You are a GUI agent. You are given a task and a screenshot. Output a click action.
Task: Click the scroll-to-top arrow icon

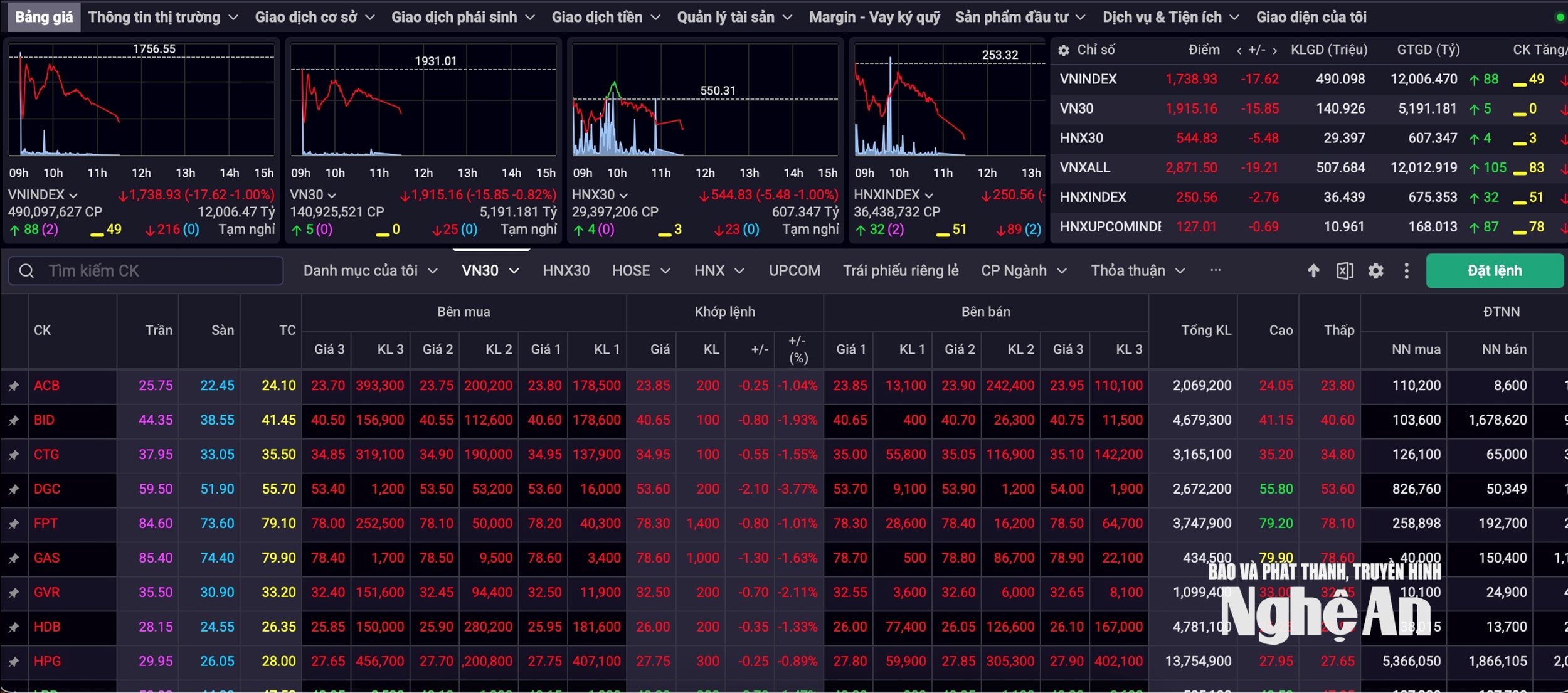[x=1313, y=271]
